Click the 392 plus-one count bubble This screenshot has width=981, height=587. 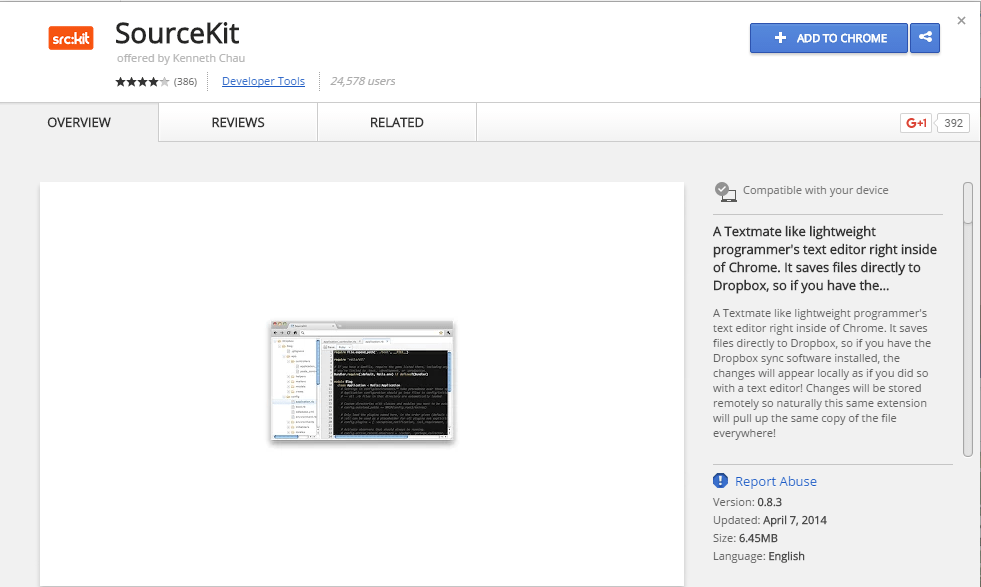(953, 123)
